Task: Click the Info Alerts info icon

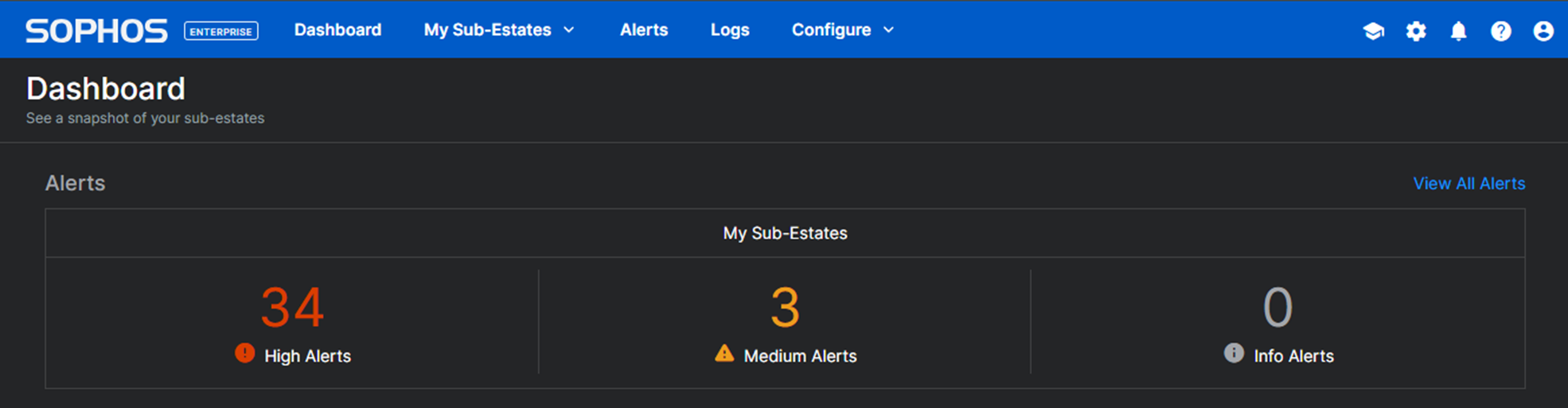Action: tap(1234, 353)
